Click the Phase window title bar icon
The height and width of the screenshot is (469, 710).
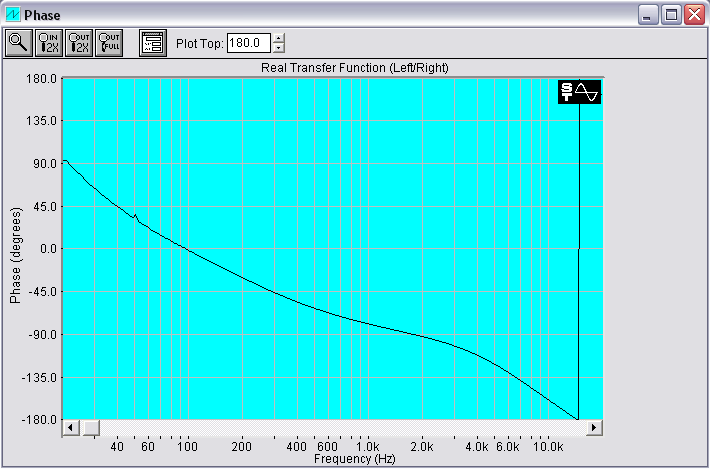click(x=13, y=14)
